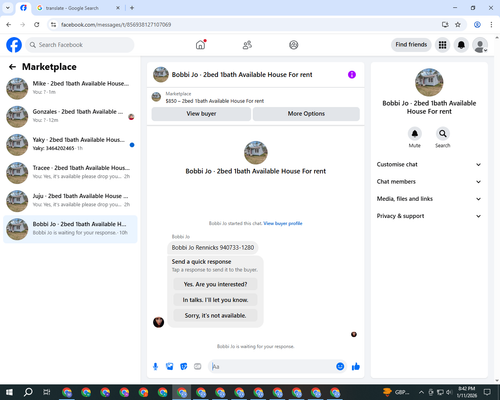
Task: Open the Friends icon in top navigation
Action: 247,45
